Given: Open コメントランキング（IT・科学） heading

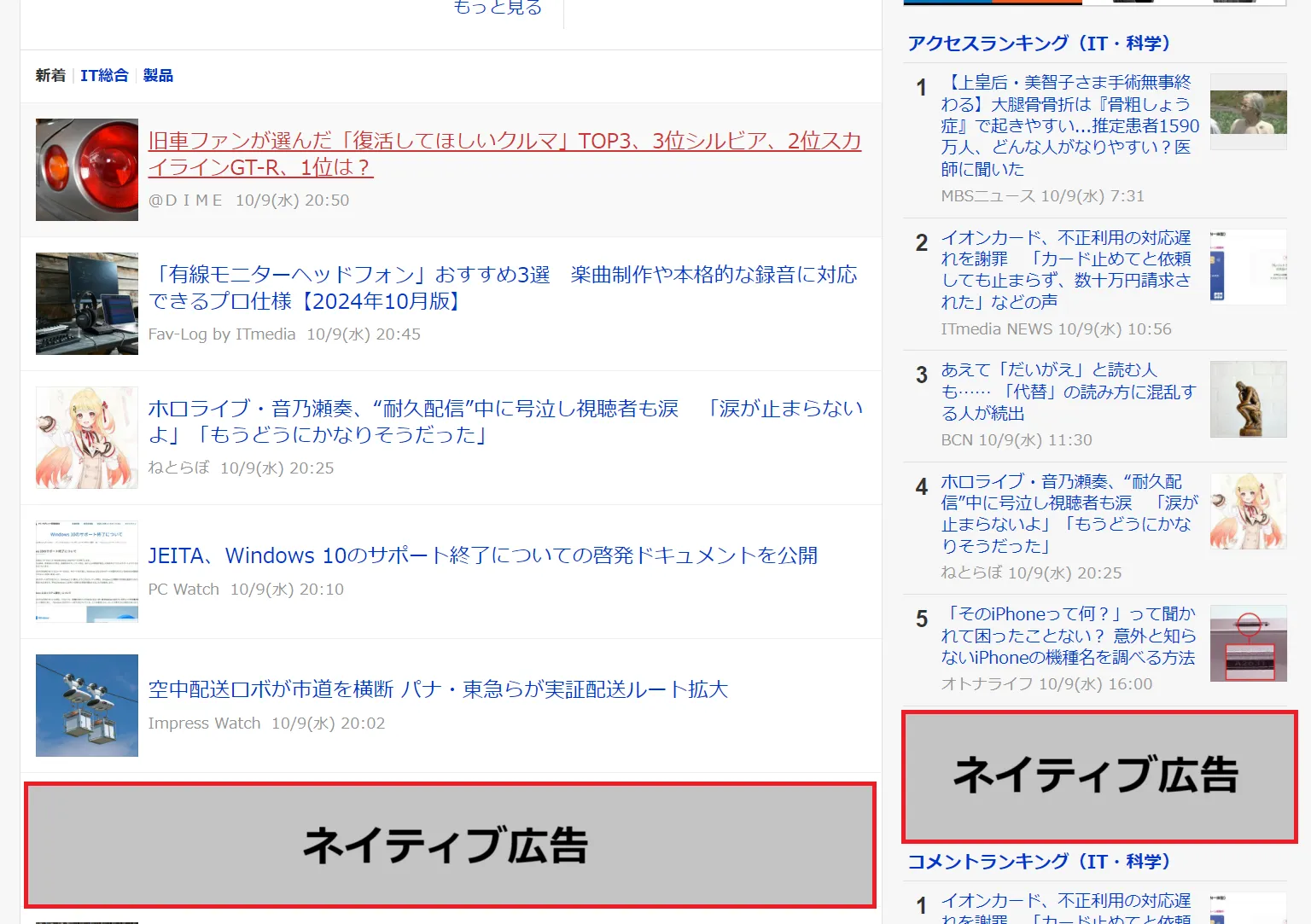Looking at the screenshot, I should 1039,862.
